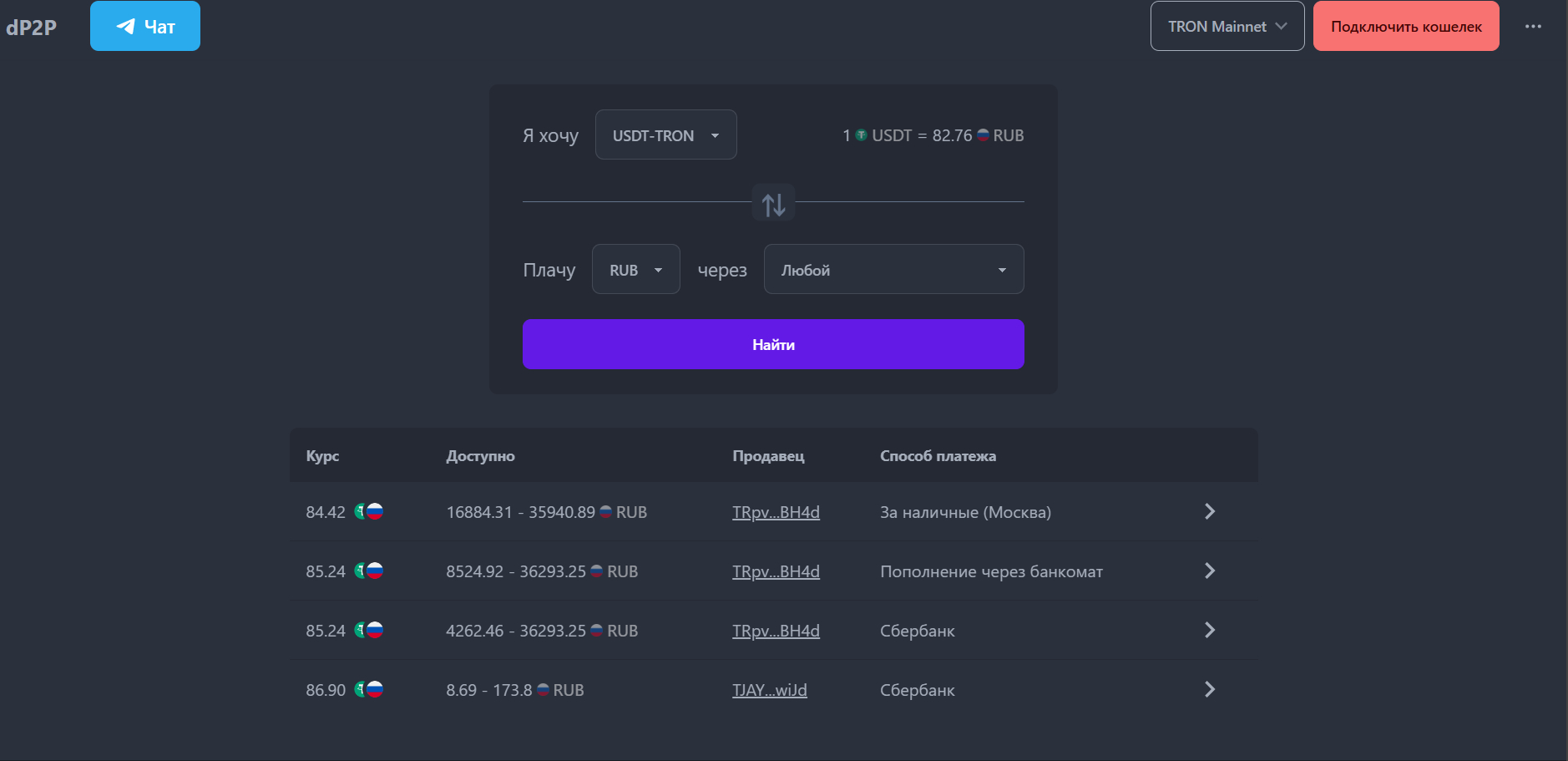Open the chevron of the 86.90 Сбербанк offer
1568x761 pixels.
(x=1210, y=689)
